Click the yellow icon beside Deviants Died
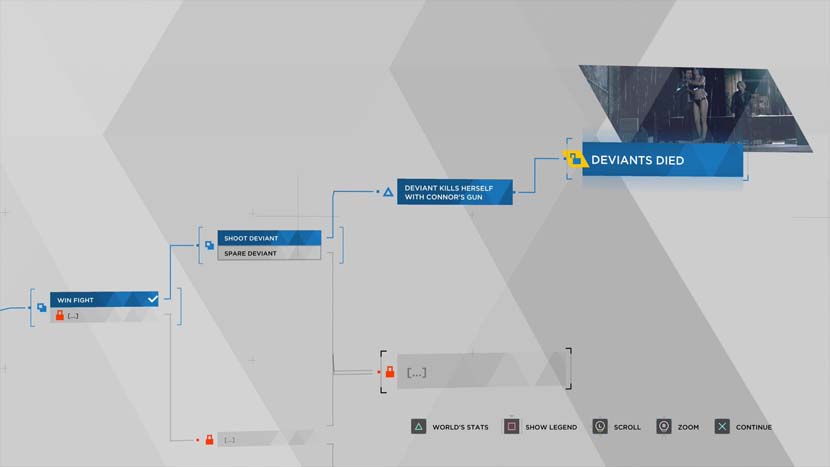The width and height of the screenshot is (830, 467). [x=574, y=160]
